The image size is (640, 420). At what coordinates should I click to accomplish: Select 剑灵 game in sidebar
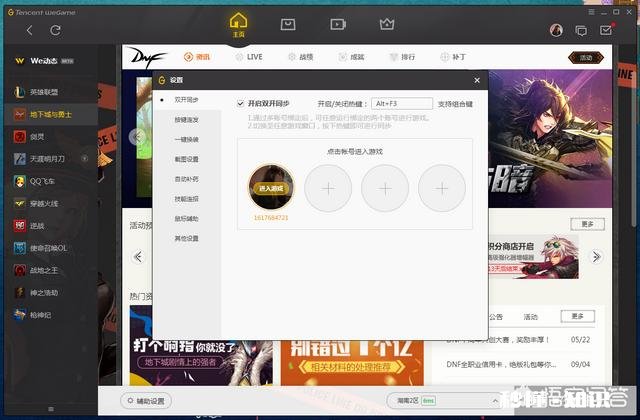pos(51,137)
